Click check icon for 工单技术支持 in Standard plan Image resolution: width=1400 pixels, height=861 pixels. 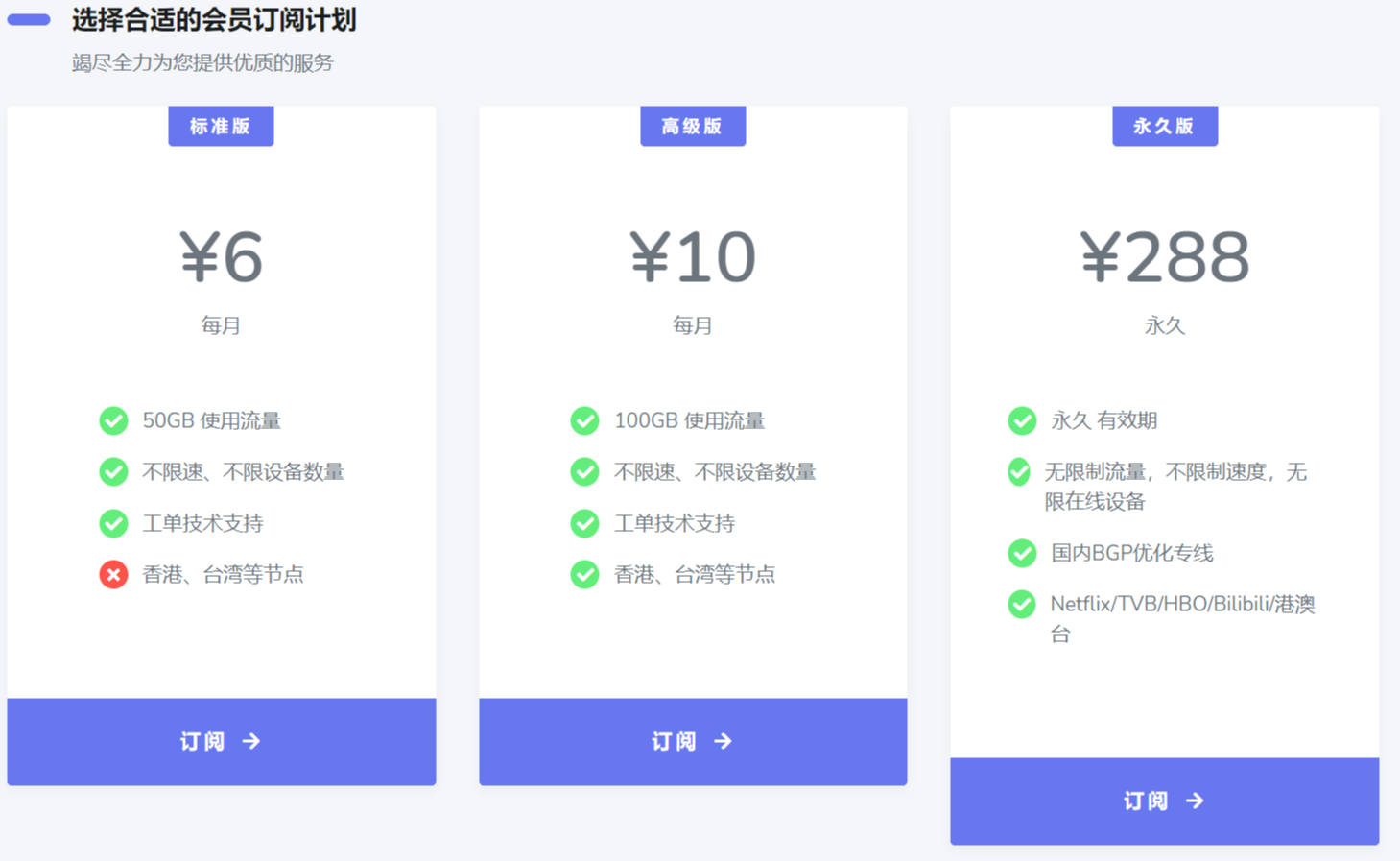pos(113,523)
